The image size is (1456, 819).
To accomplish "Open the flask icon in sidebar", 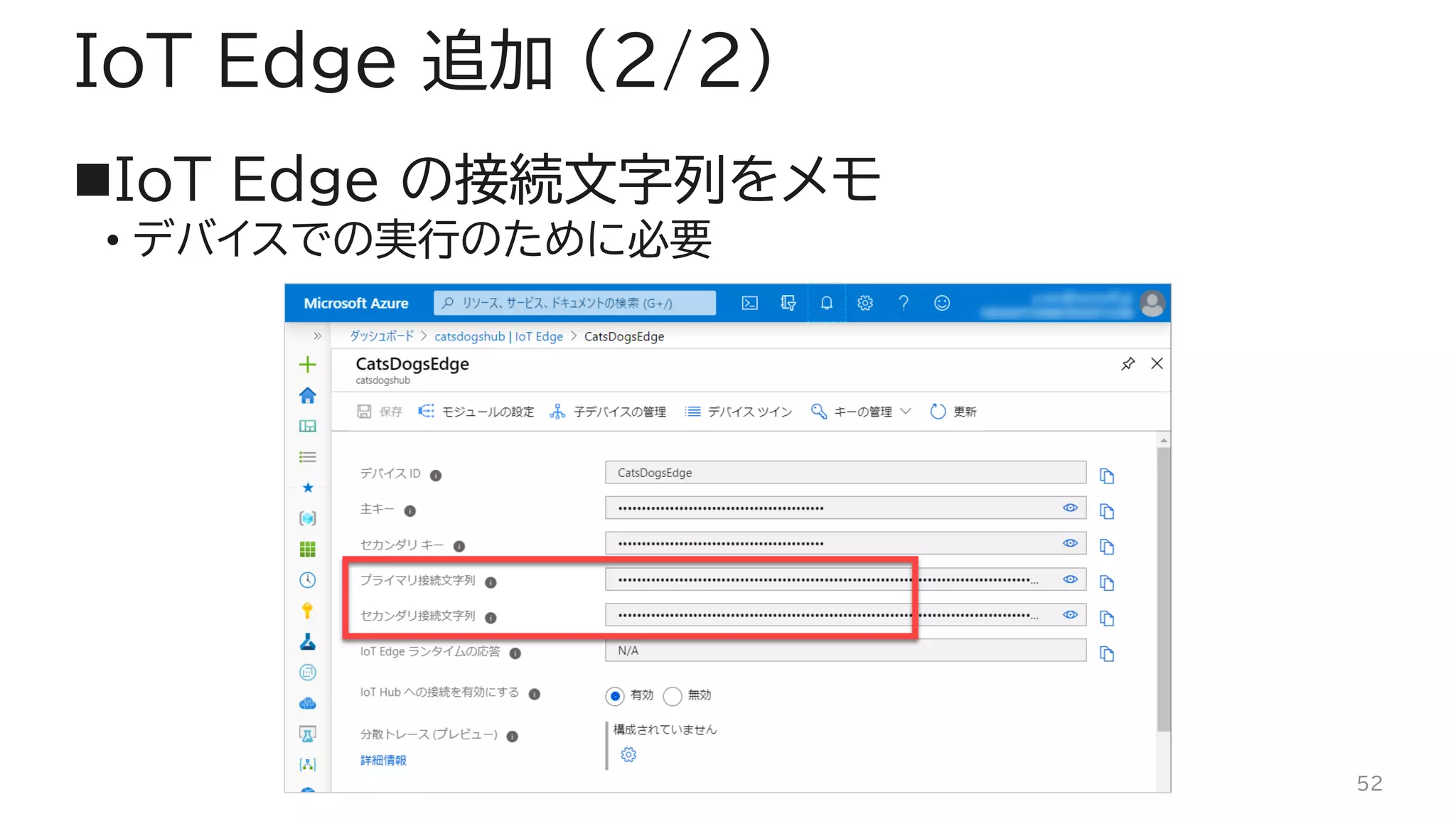I will (x=308, y=642).
